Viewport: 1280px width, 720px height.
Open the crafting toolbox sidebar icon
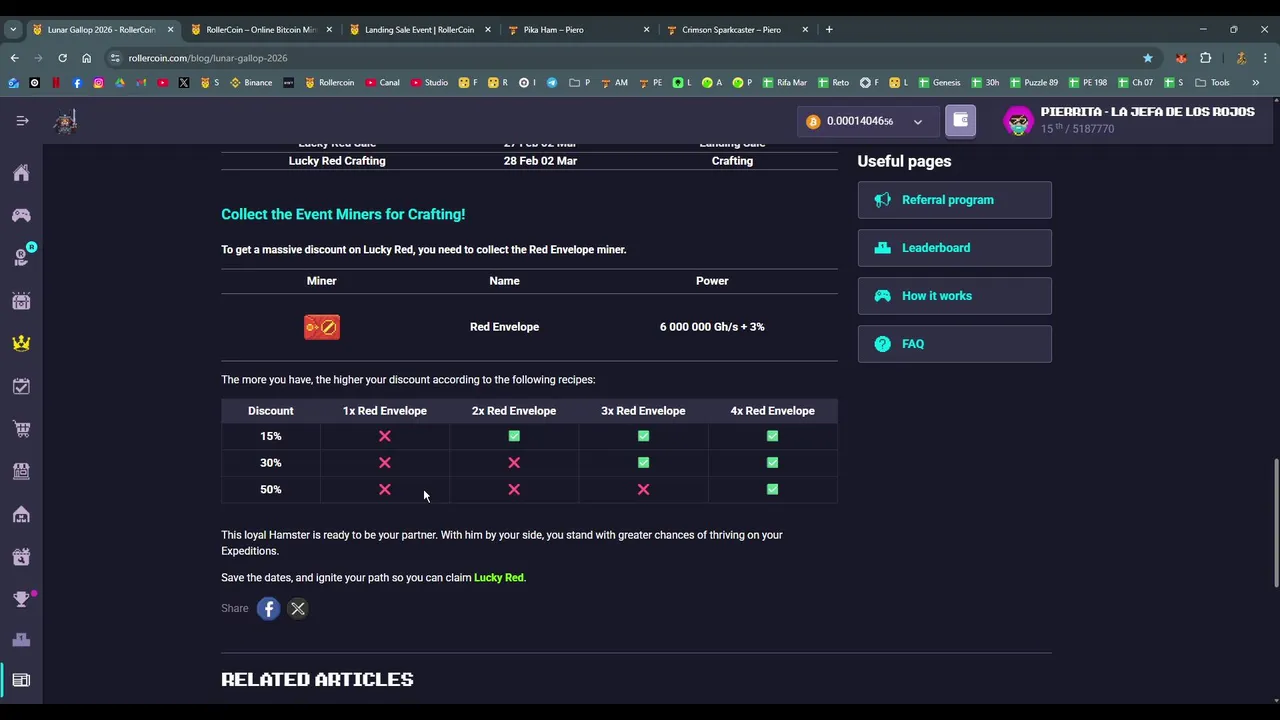pos(21,557)
